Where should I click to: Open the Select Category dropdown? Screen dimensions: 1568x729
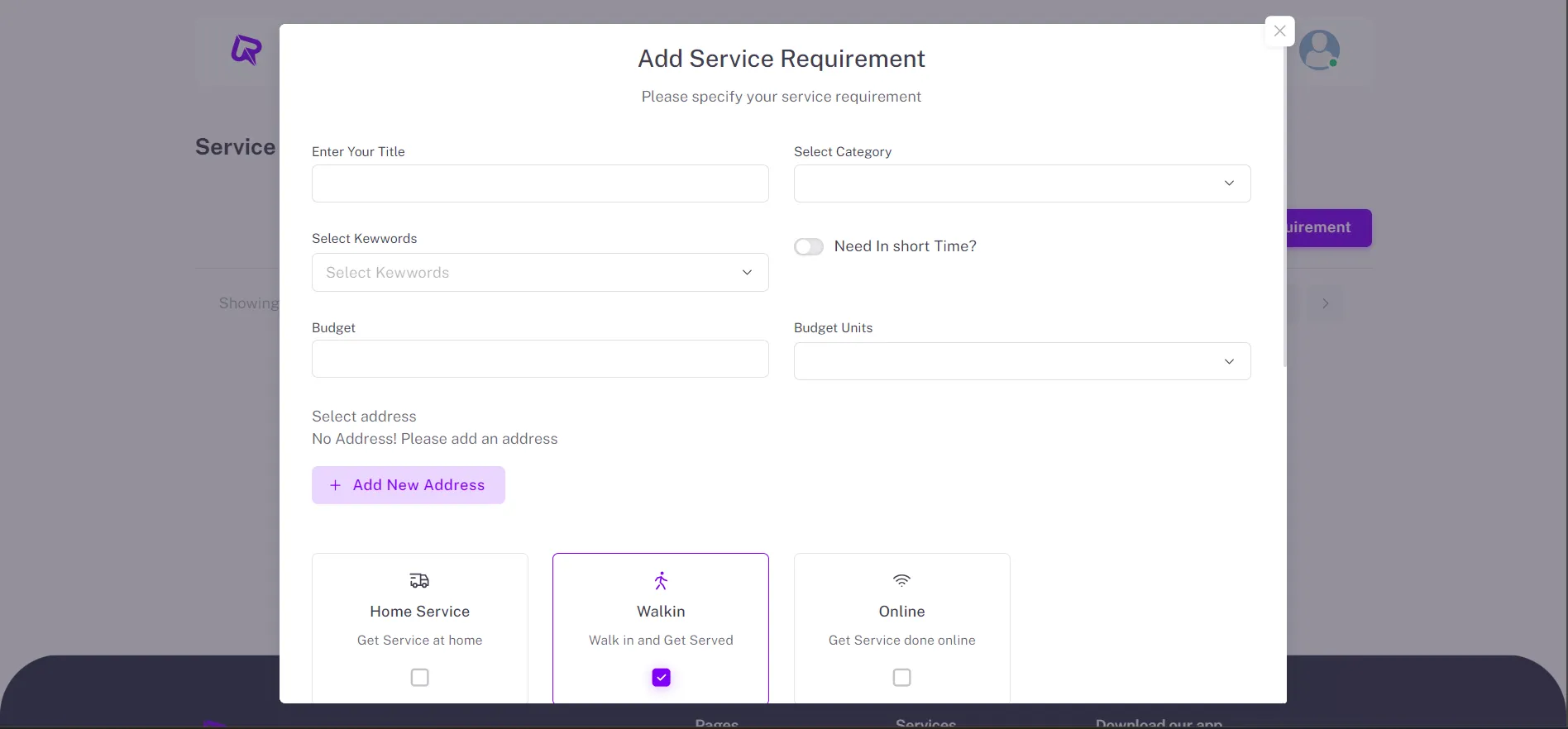tap(1021, 183)
